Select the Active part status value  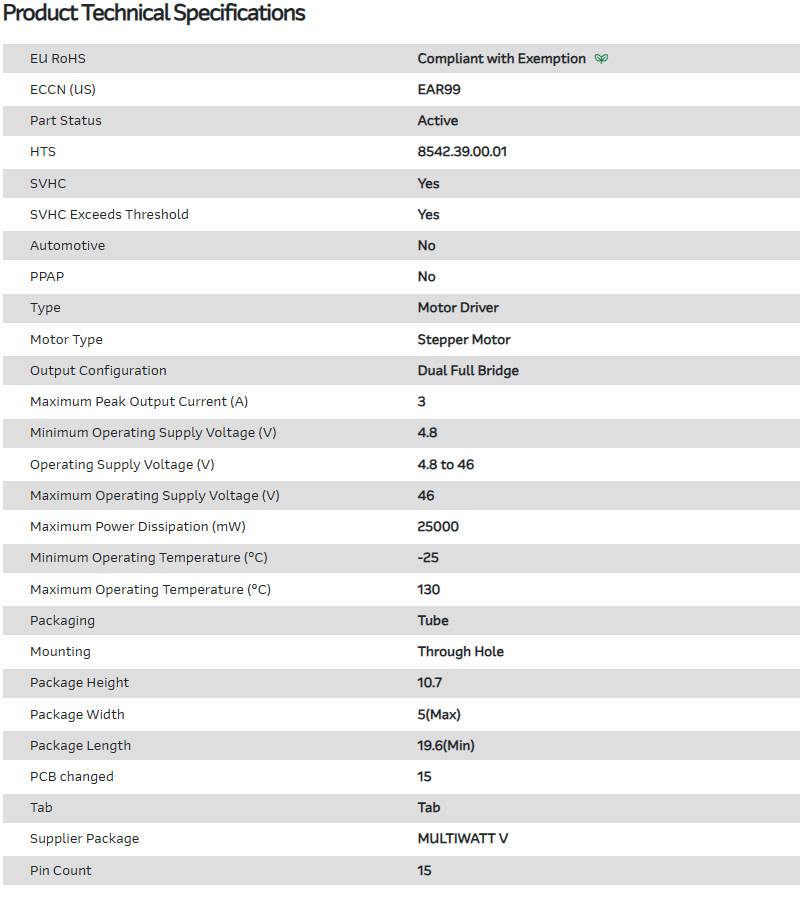coord(438,121)
